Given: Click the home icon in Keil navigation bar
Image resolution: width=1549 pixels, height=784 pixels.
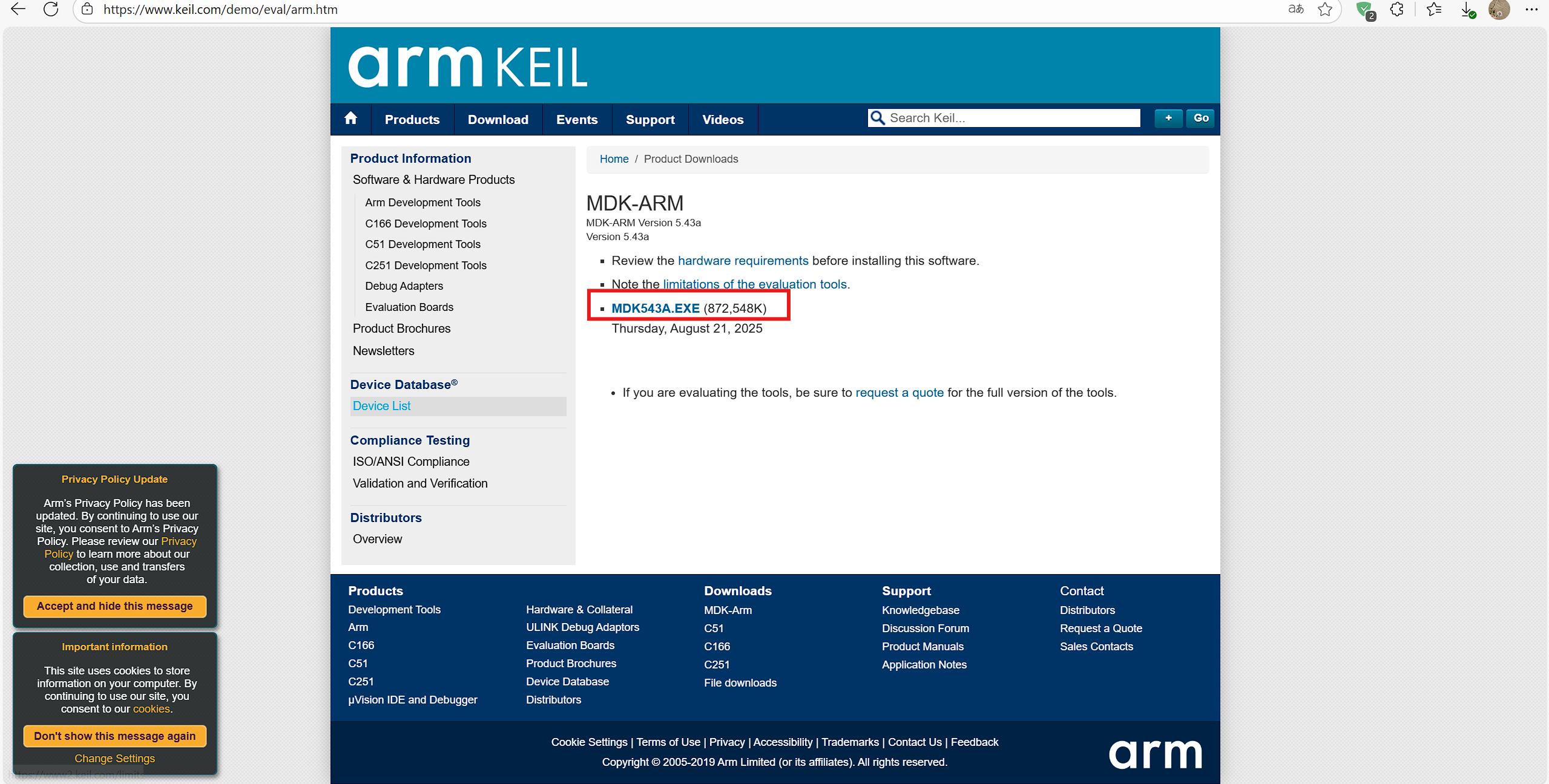Looking at the screenshot, I should point(350,119).
